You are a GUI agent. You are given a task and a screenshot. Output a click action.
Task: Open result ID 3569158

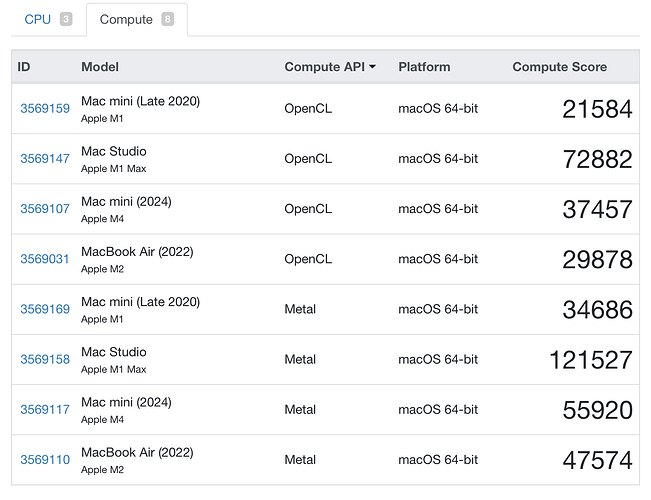[45, 359]
